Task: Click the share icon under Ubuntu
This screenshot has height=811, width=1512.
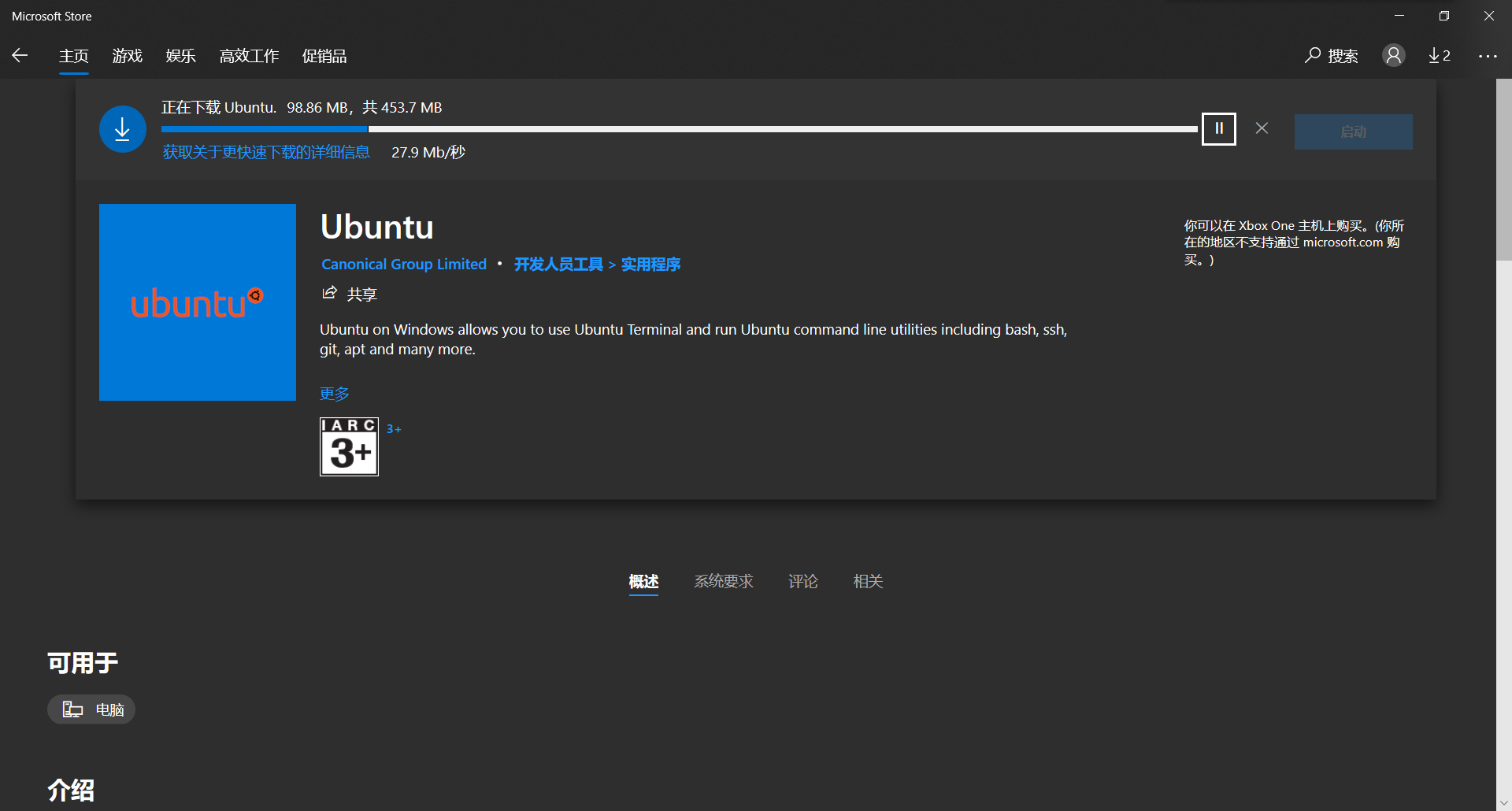Action: coord(329,293)
